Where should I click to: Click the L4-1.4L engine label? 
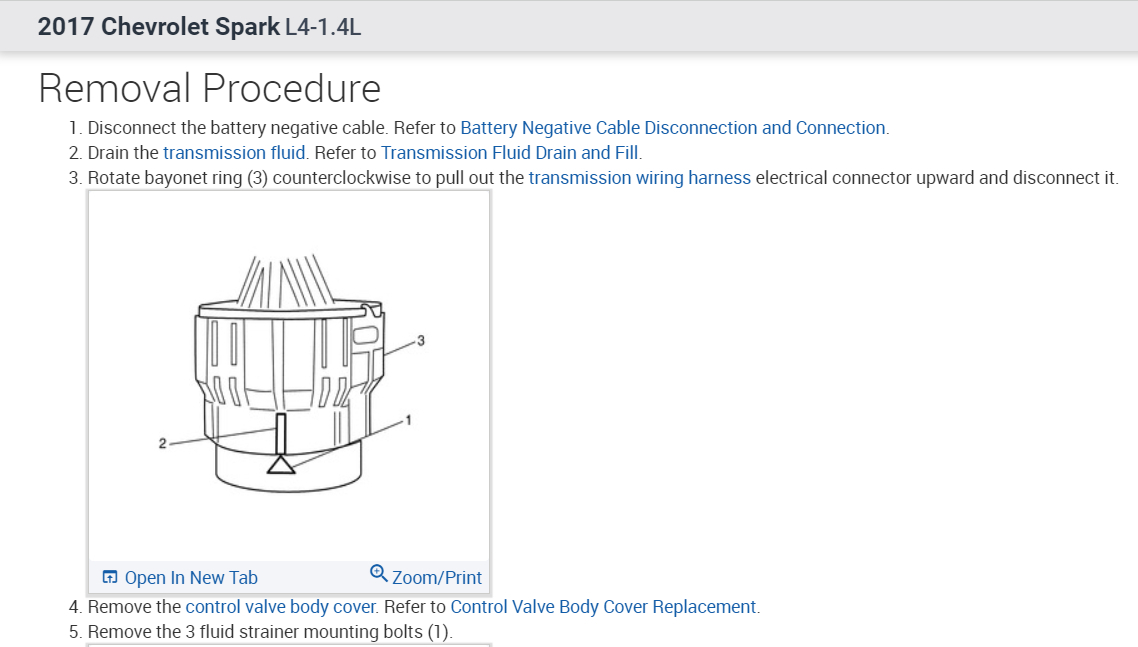(323, 27)
